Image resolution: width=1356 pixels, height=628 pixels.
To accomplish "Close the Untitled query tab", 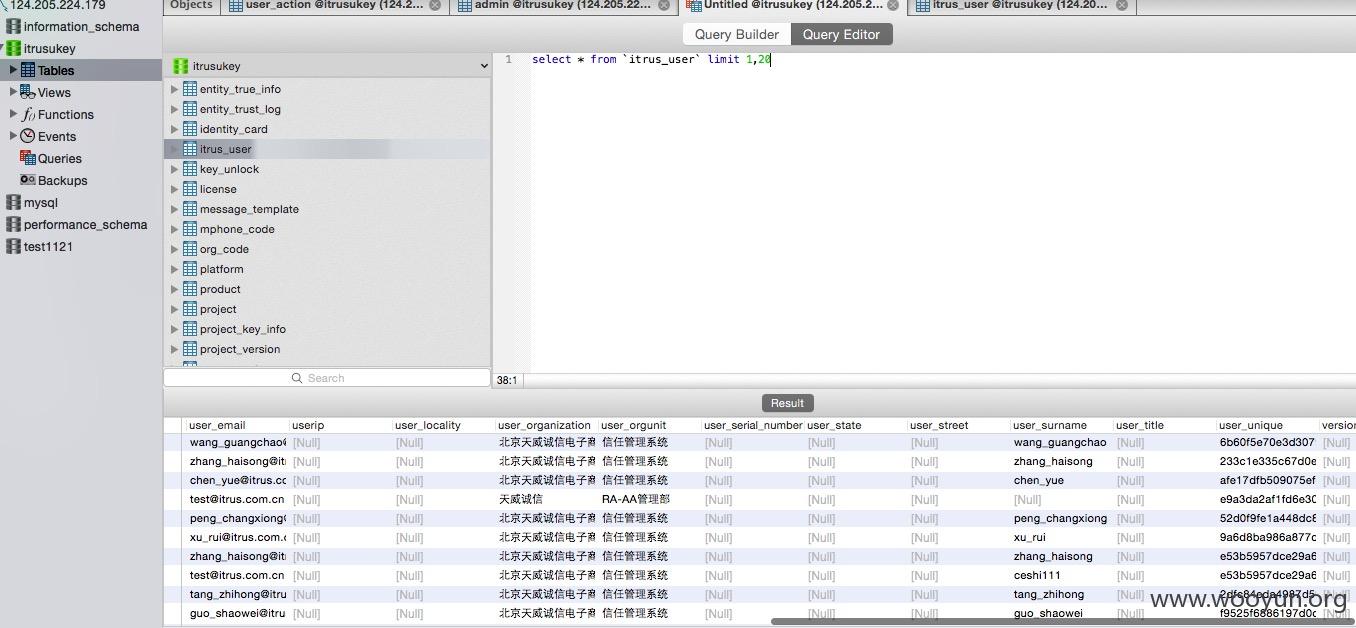I will [892, 5].
